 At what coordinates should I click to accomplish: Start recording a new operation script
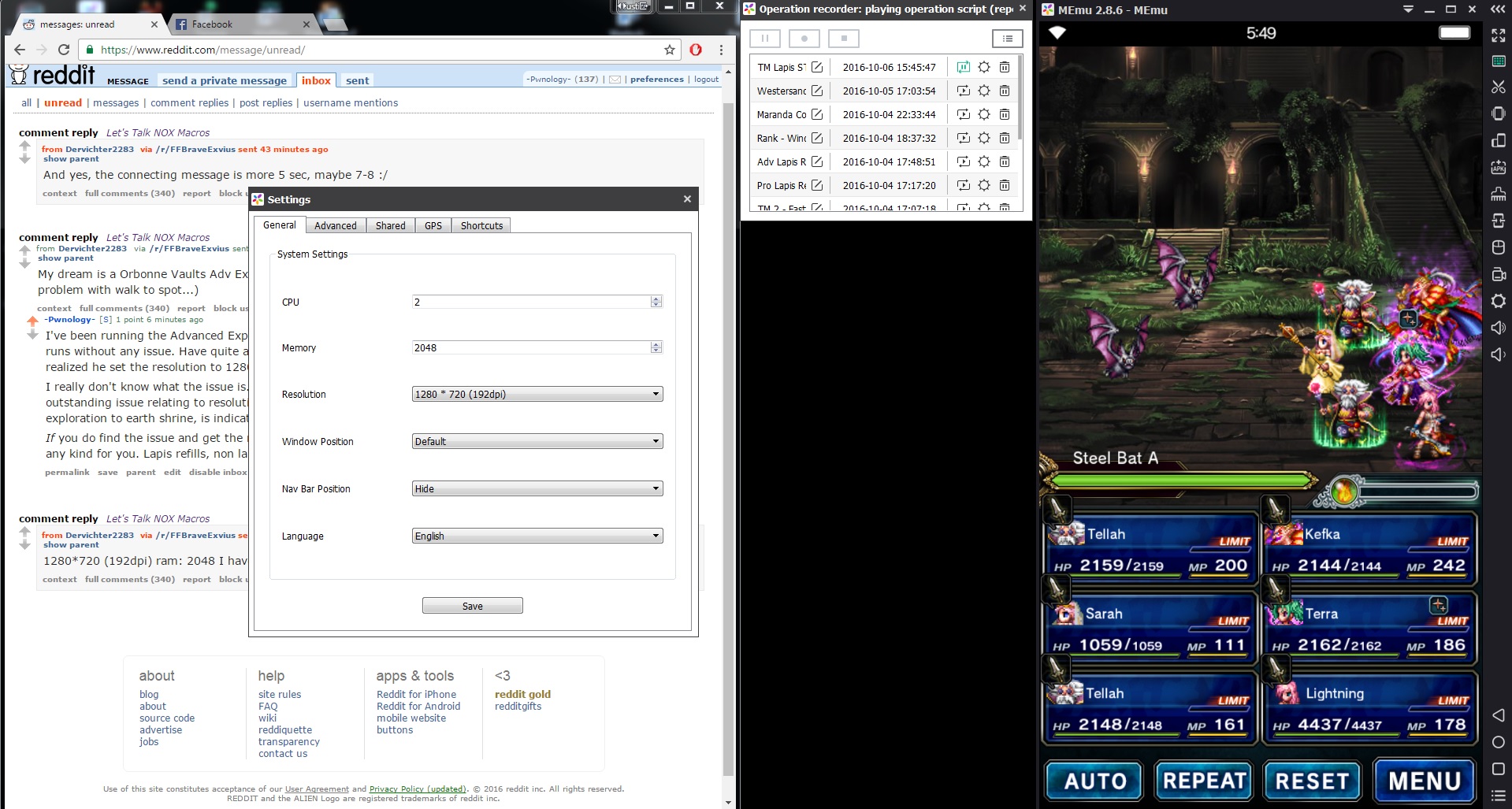(804, 38)
